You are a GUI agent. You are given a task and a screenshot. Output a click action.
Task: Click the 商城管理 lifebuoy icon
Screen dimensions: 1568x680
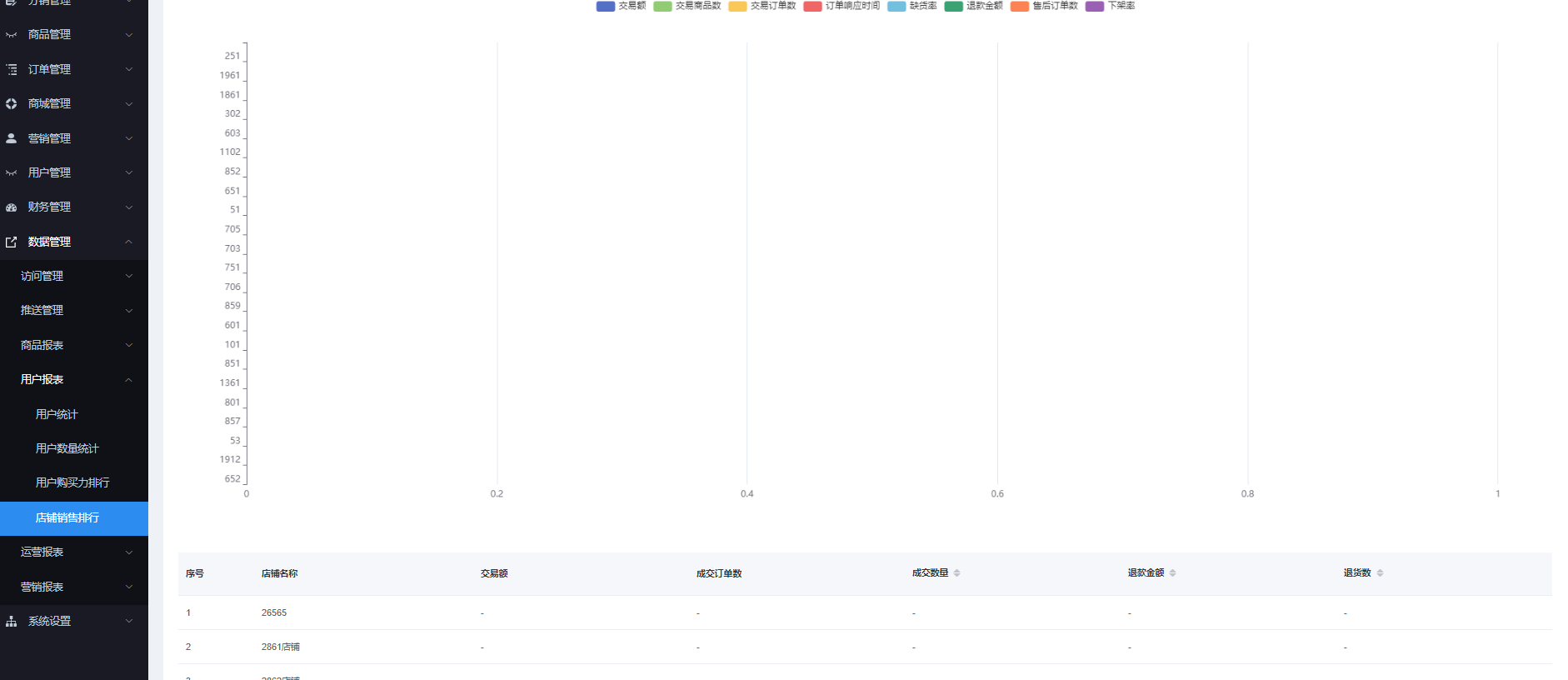[x=12, y=104]
